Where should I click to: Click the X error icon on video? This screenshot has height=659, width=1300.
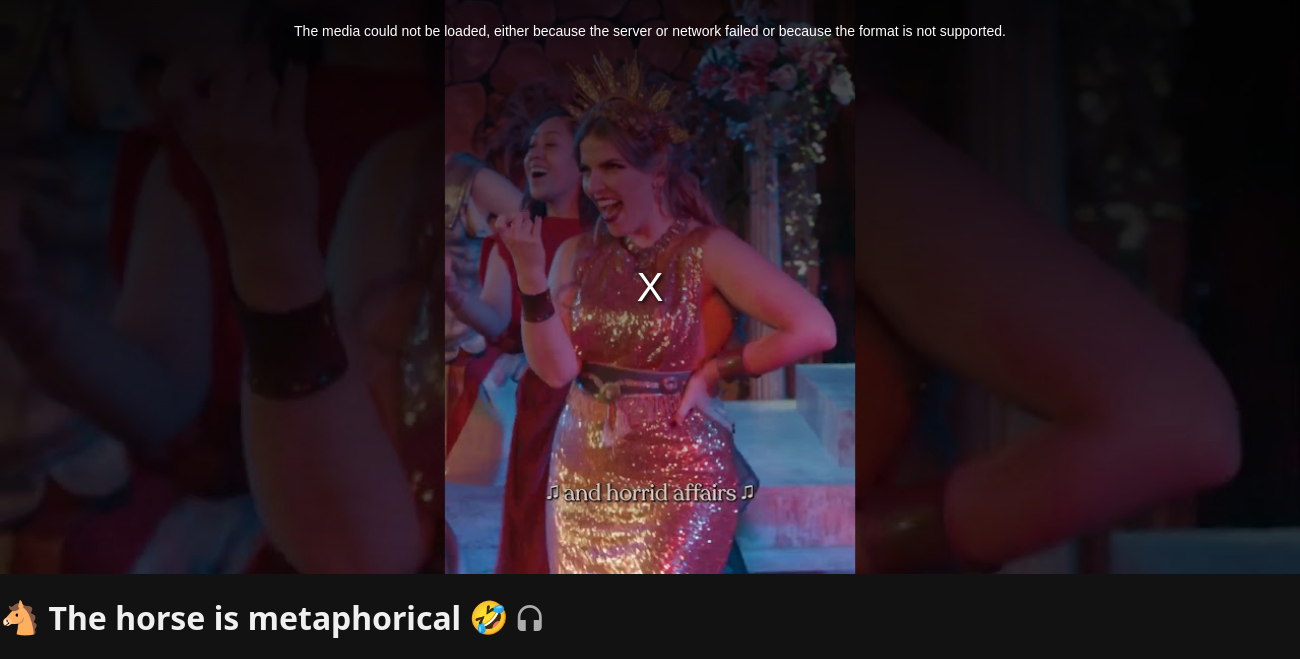[650, 288]
